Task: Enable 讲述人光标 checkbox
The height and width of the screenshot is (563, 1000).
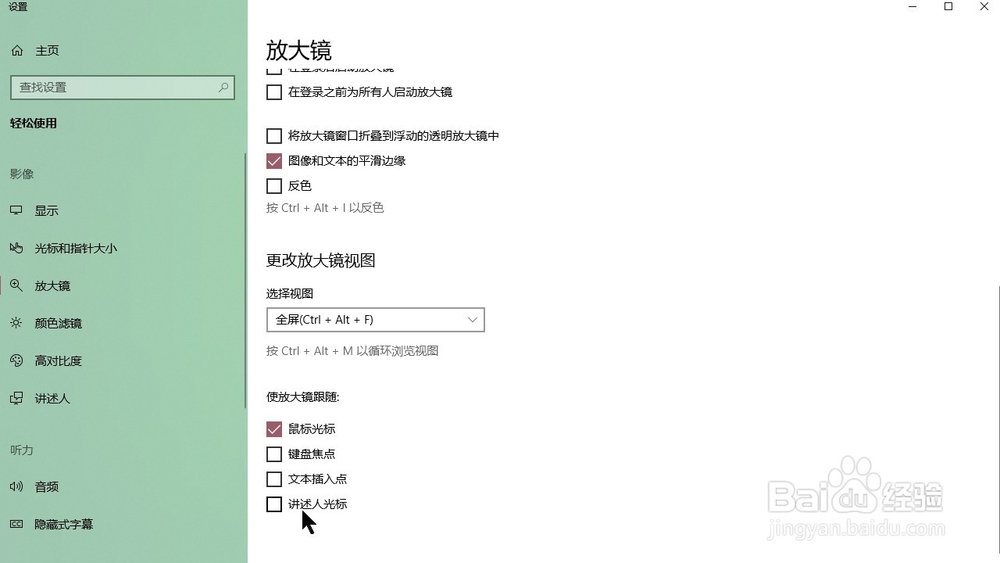Action: click(274, 504)
